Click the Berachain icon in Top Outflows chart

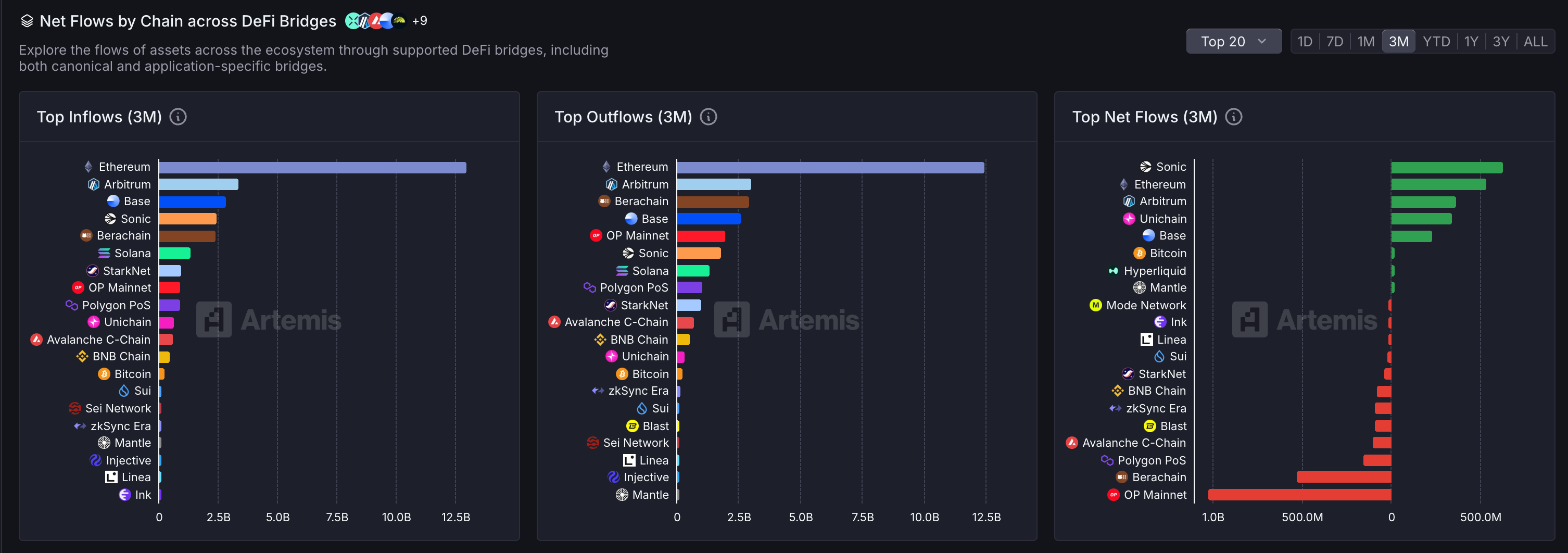click(x=604, y=202)
